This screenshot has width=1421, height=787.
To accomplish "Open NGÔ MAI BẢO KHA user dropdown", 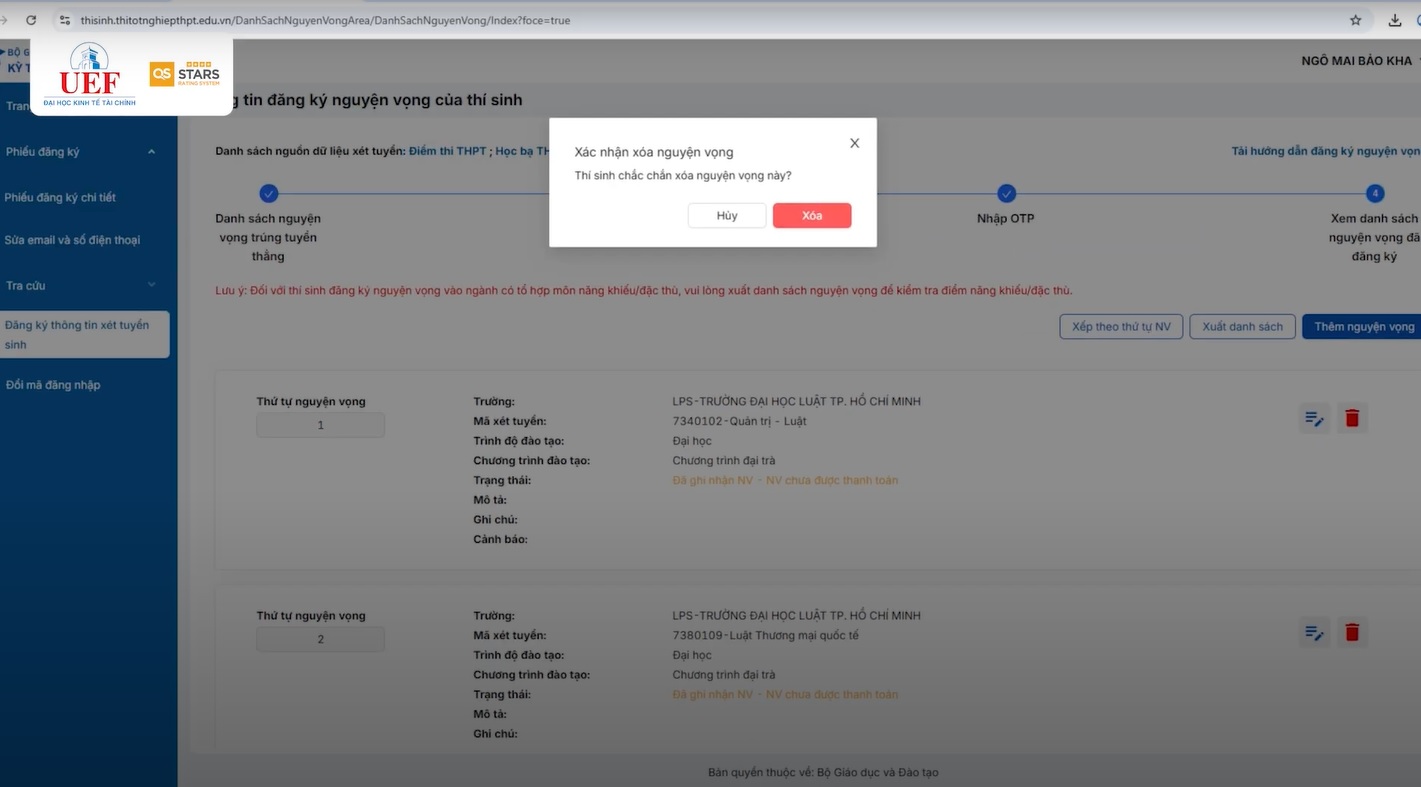I will 1358,61.
